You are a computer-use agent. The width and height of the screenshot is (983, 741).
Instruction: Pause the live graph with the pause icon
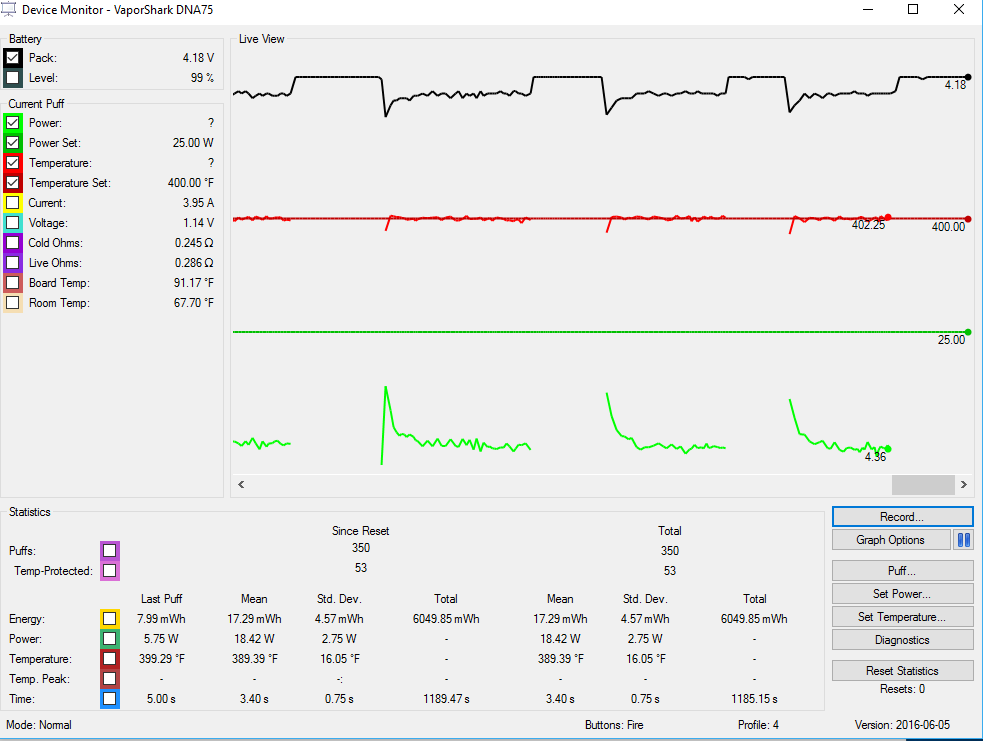click(x=964, y=540)
